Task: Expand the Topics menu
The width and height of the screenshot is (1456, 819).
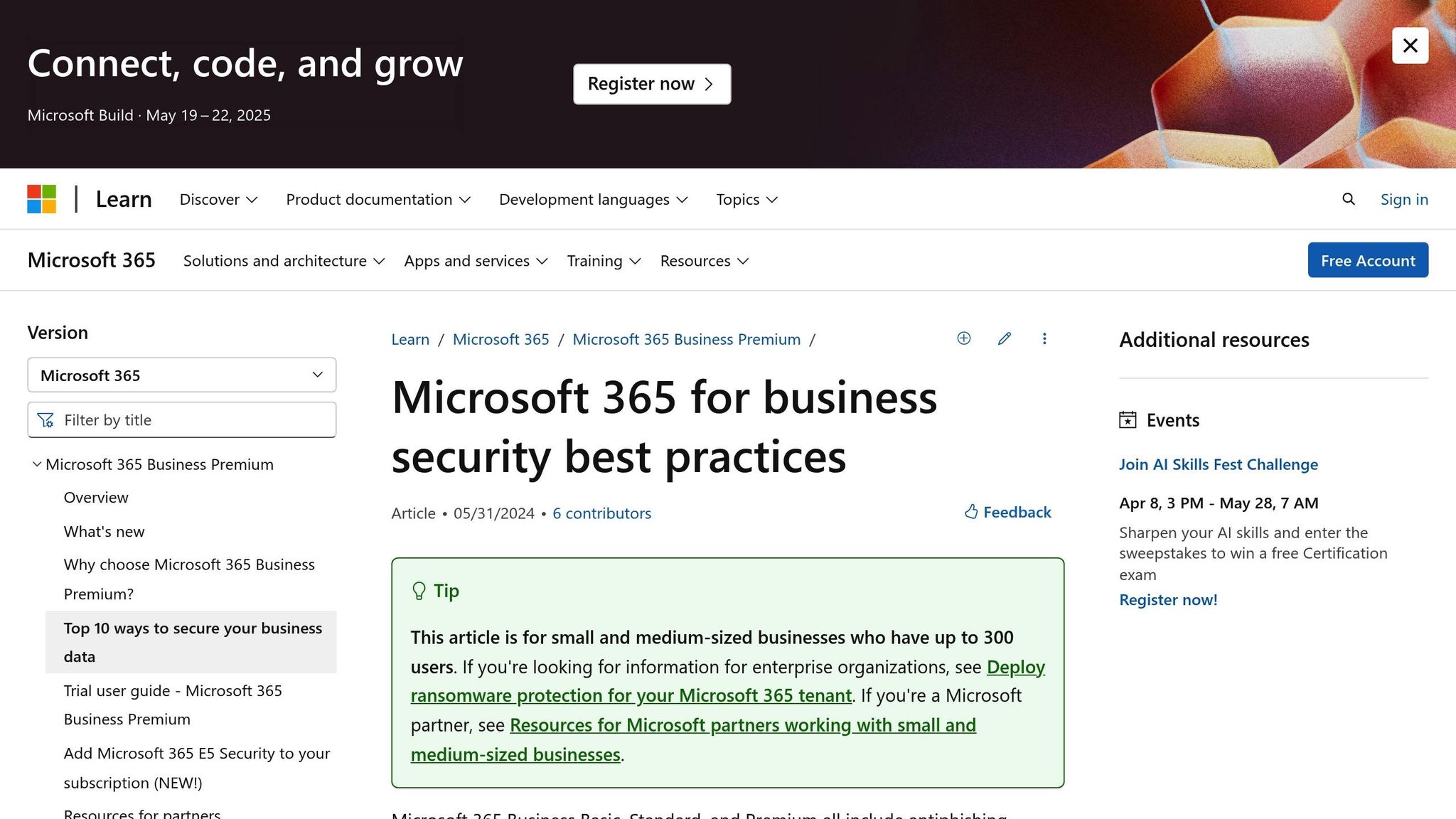Action: pos(746,199)
